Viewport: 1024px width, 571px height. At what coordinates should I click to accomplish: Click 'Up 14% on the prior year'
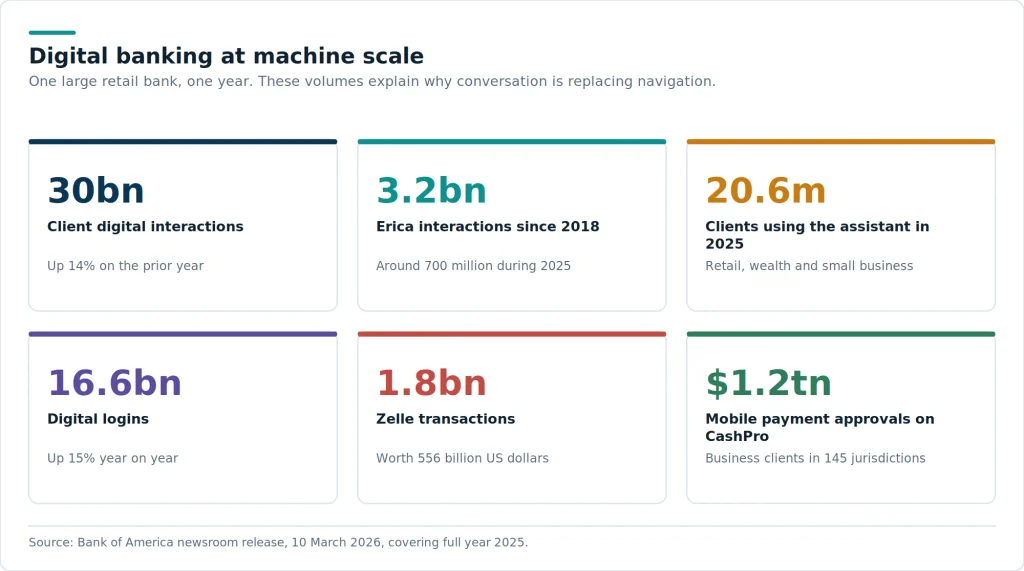125,266
